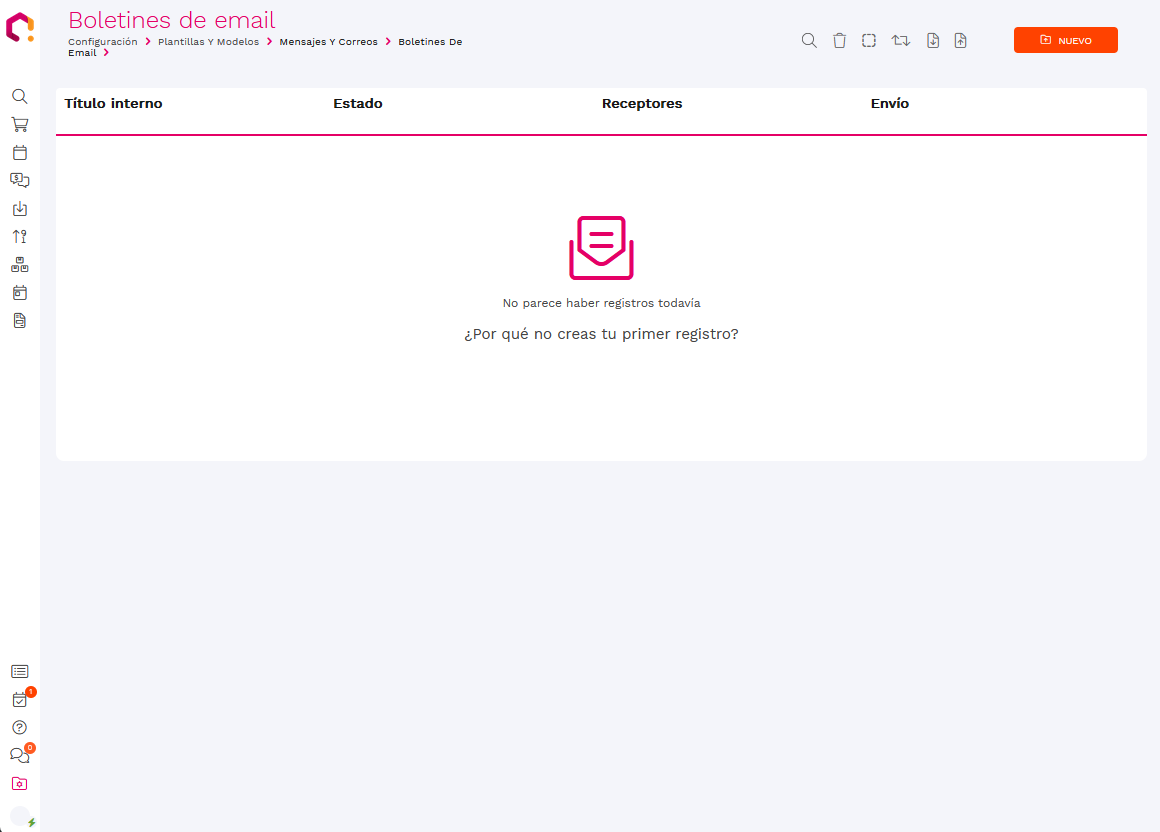Open search from the top toolbar magnifier
The image size is (1160, 832).
[x=809, y=41]
